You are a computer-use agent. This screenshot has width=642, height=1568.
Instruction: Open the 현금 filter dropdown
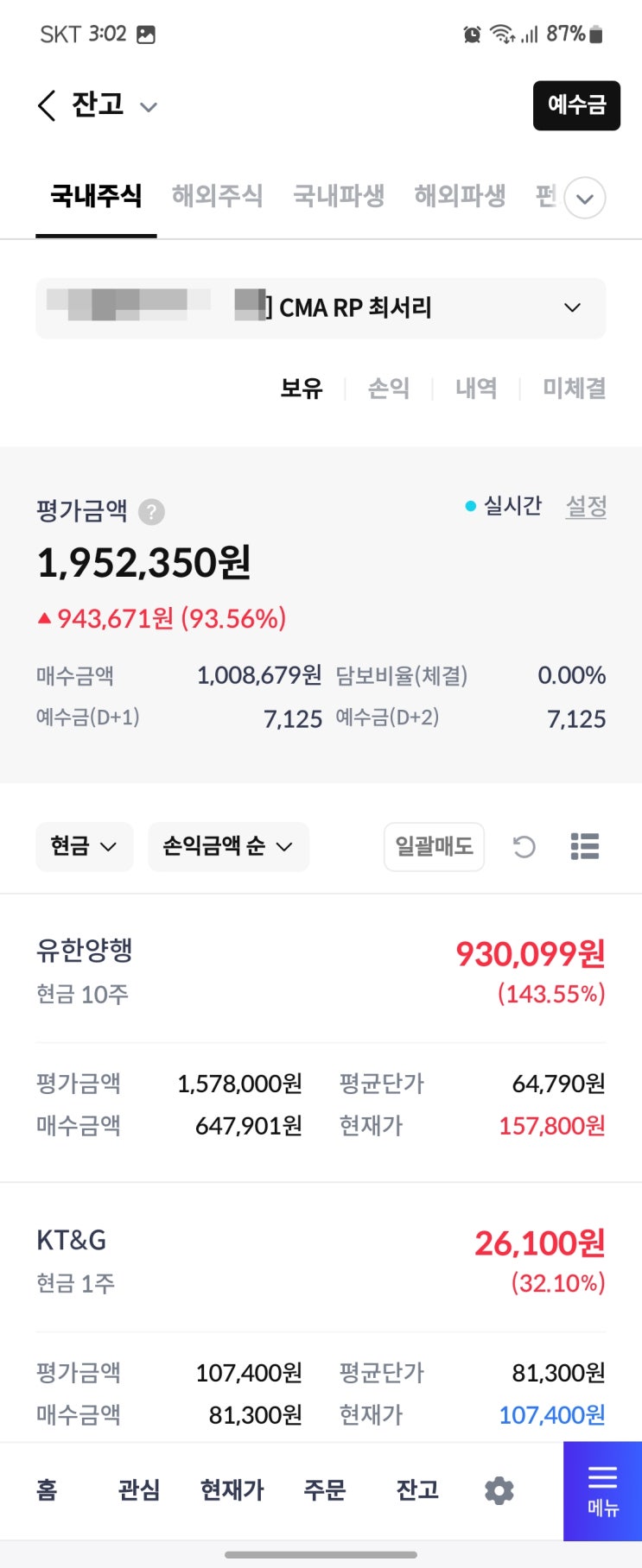click(84, 847)
